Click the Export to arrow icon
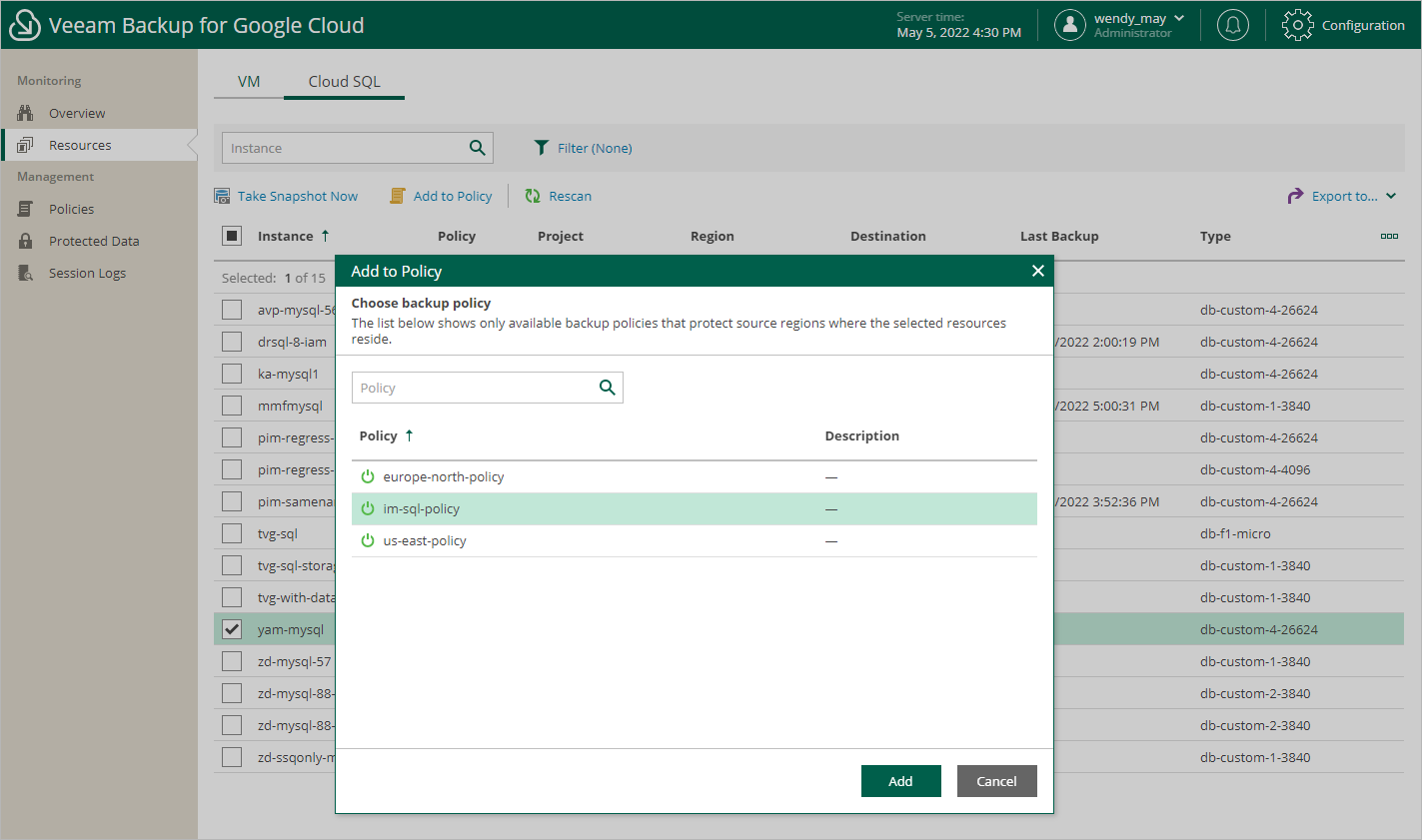 [x=1296, y=196]
